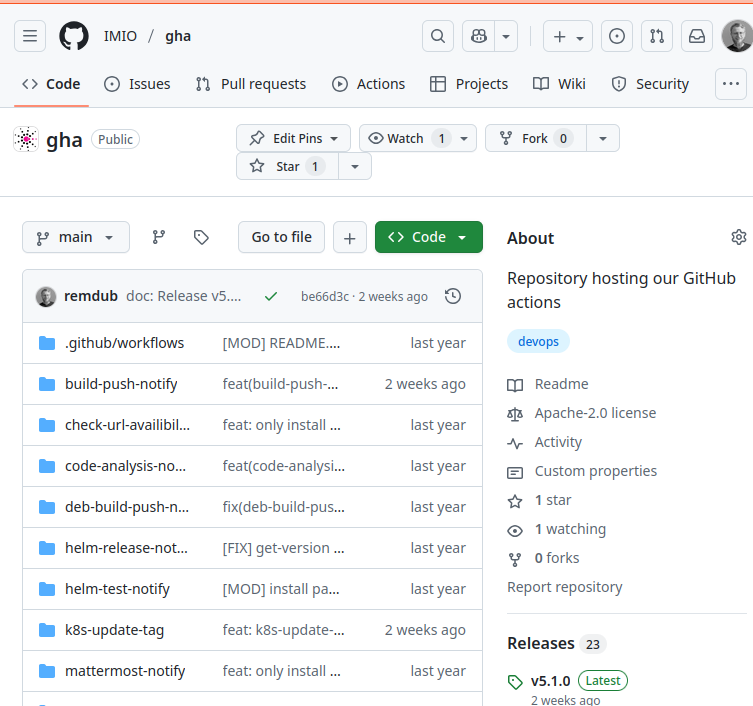Click the GitHub logo home icon

pyautogui.click(x=74, y=36)
